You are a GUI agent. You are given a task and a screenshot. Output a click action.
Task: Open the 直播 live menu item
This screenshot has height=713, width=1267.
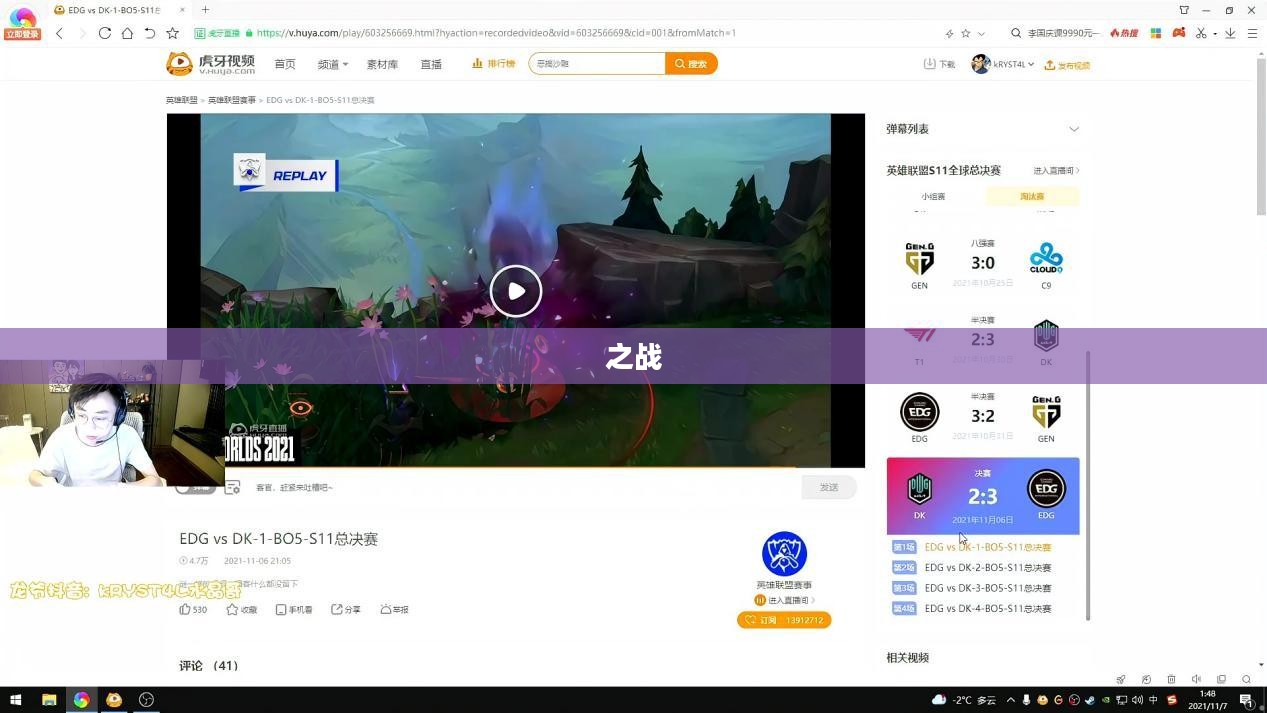click(x=431, y=64)
